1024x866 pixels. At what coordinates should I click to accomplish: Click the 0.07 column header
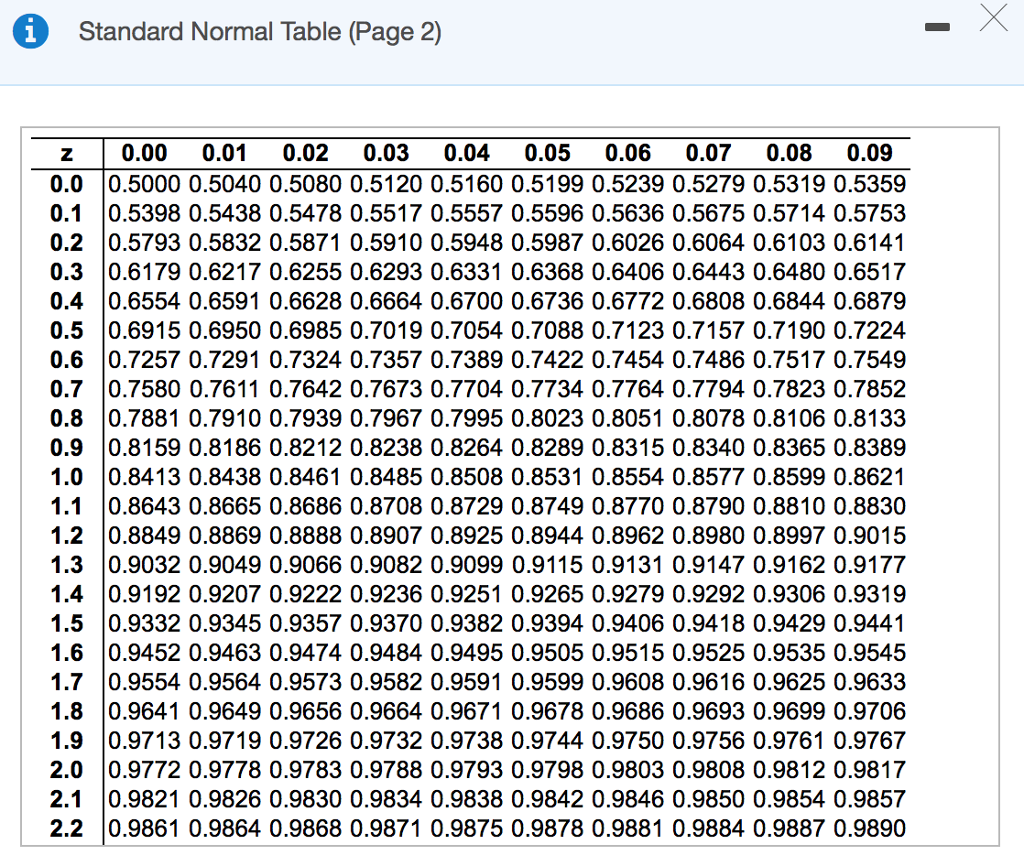click(710, 153)
